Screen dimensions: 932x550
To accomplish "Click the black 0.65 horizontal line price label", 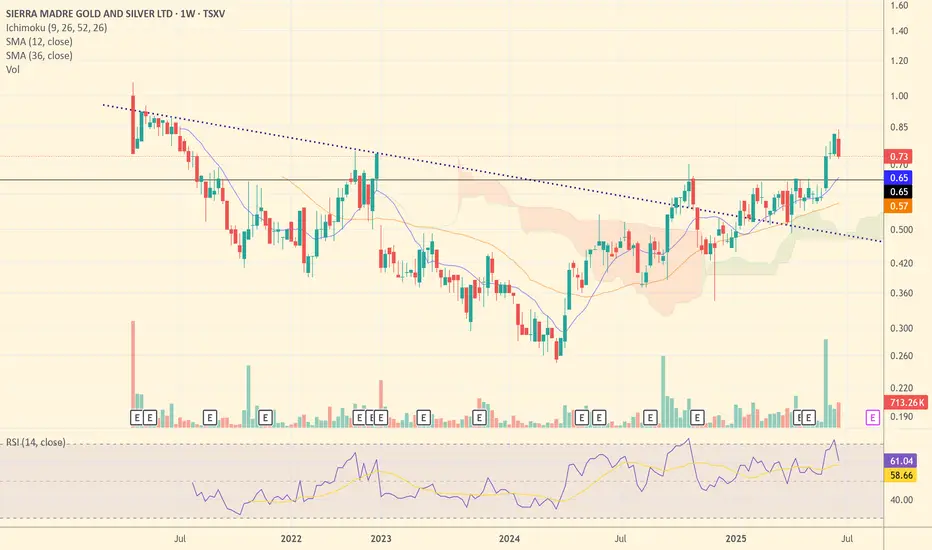I will click(899, 191).
